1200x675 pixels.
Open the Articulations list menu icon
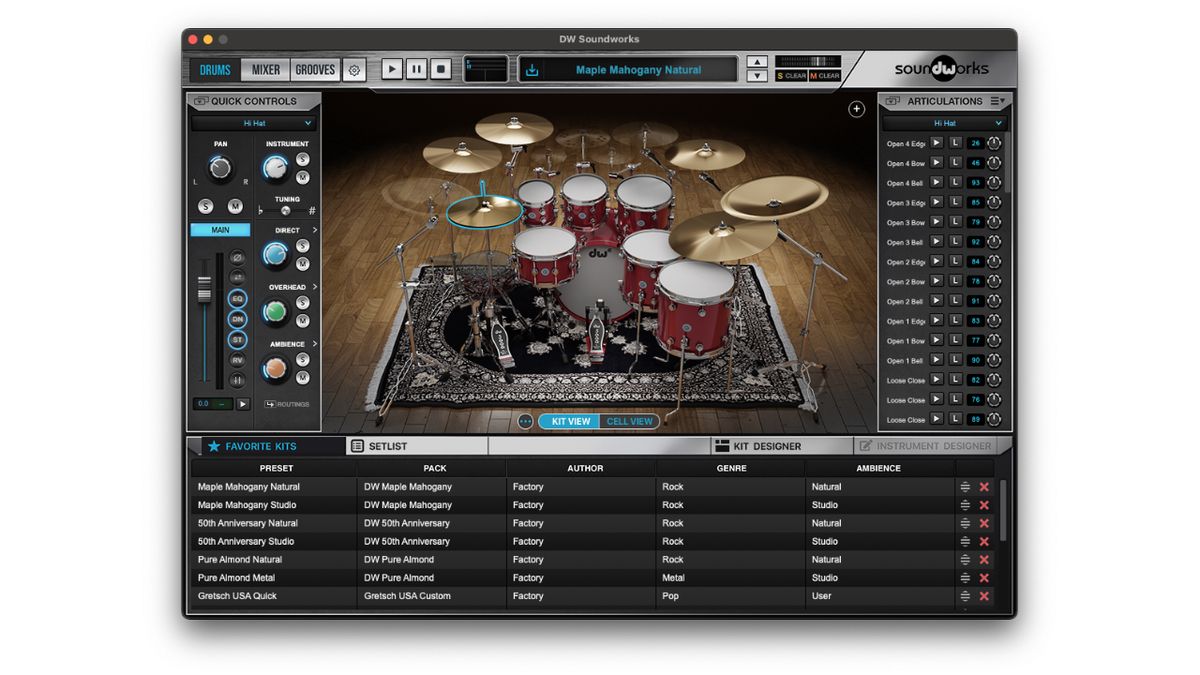pos(996,100)
